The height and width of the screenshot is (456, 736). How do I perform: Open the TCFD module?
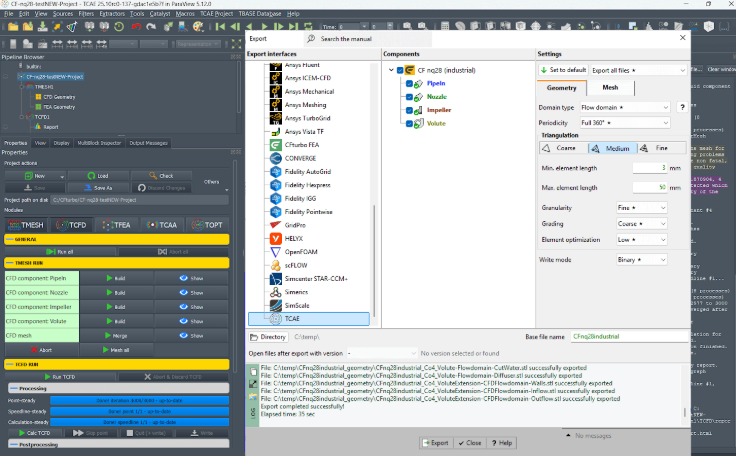(71, 225)
